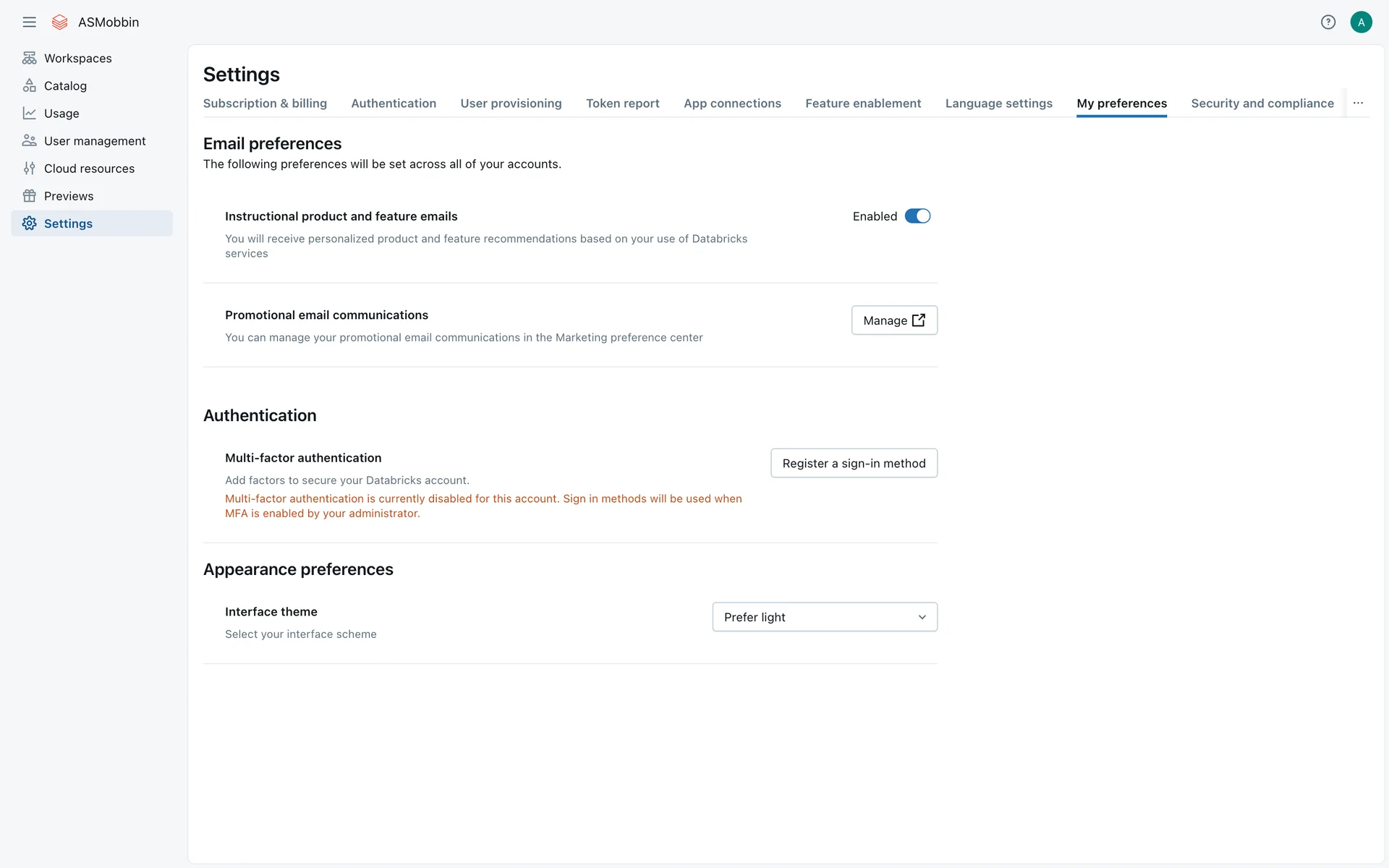Image resolution: width=1389 pixels, height=868 pixels.
Task: Click Register a sign-in method button
Action: coord(854,463)
